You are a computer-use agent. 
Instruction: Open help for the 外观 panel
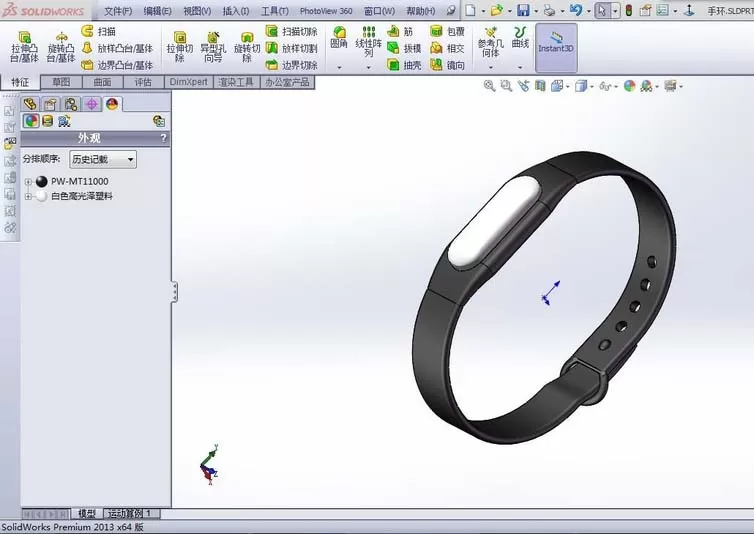coord(163,139)
